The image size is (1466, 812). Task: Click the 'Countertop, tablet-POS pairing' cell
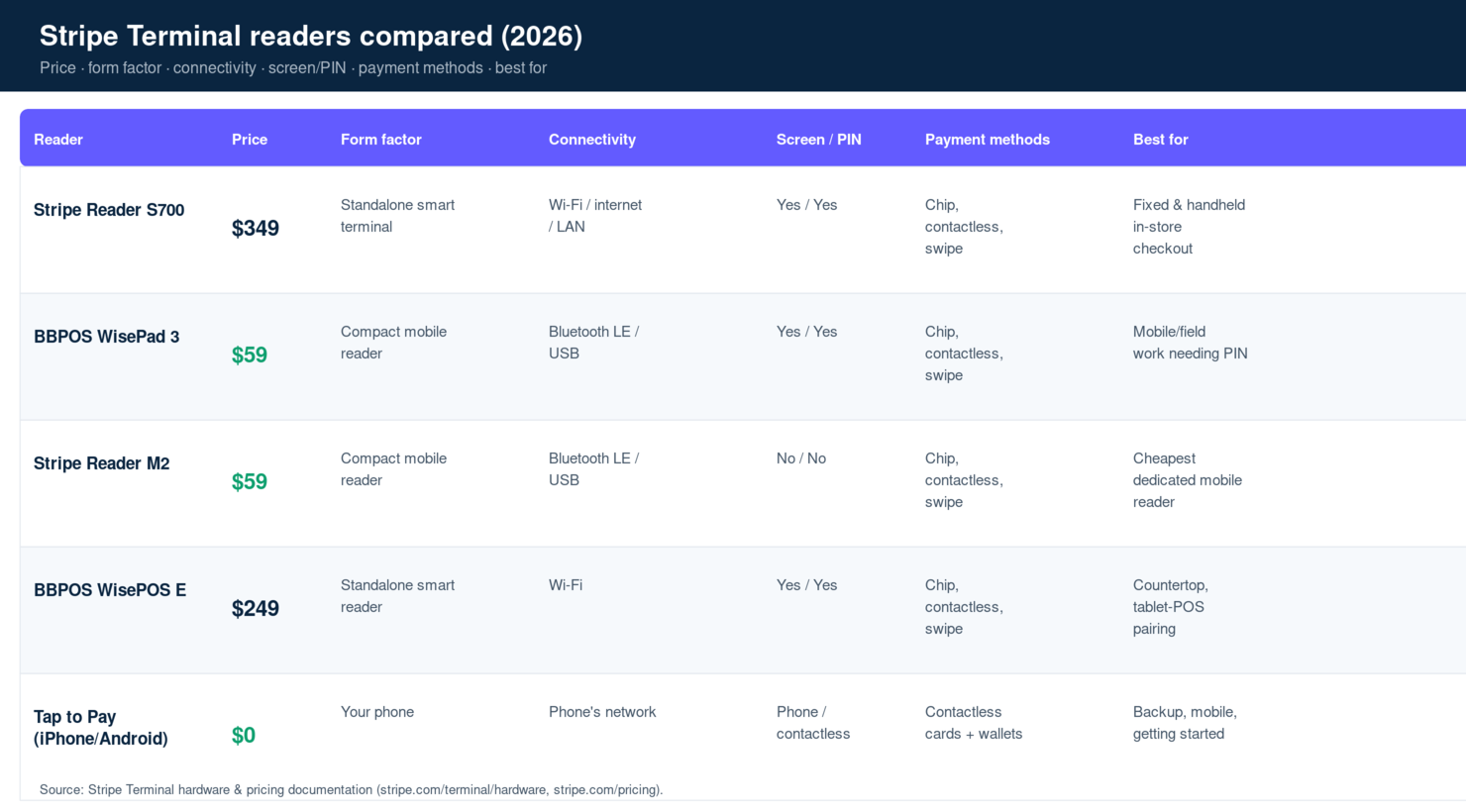[1171, 607]
